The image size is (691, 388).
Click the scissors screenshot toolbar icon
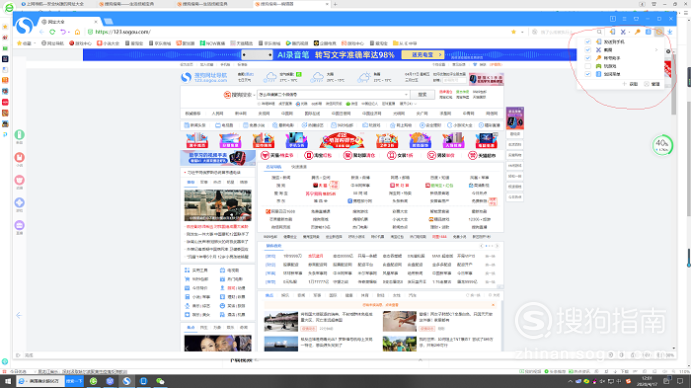(x=623, y=32)
